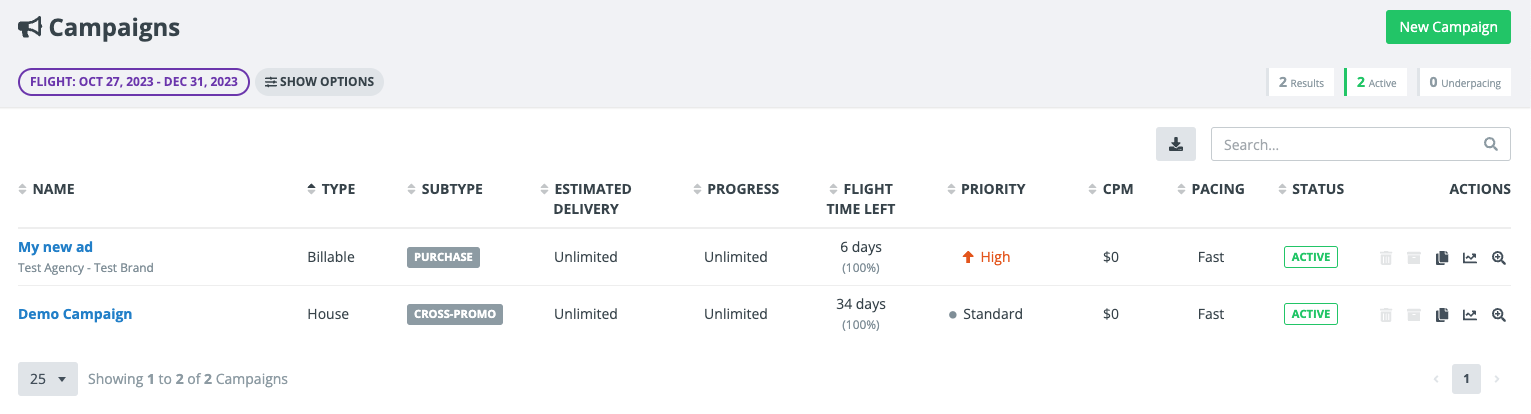Select the 0 Underpacing stat tab

[1465, 83]
